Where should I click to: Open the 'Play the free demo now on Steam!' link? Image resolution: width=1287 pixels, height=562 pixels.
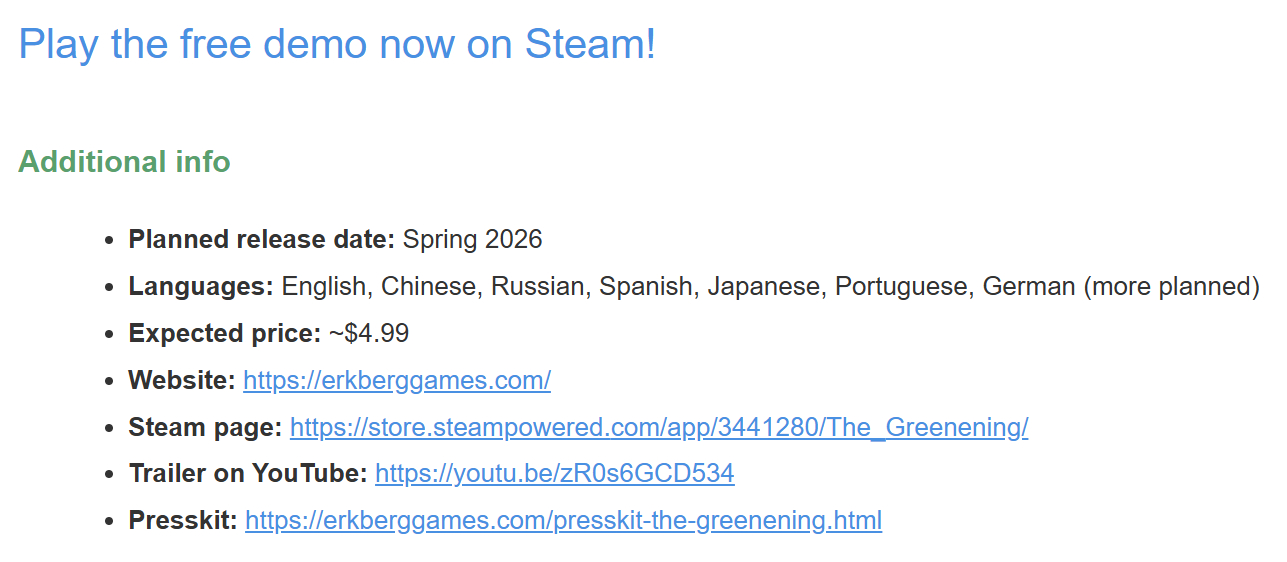point(337,45)
